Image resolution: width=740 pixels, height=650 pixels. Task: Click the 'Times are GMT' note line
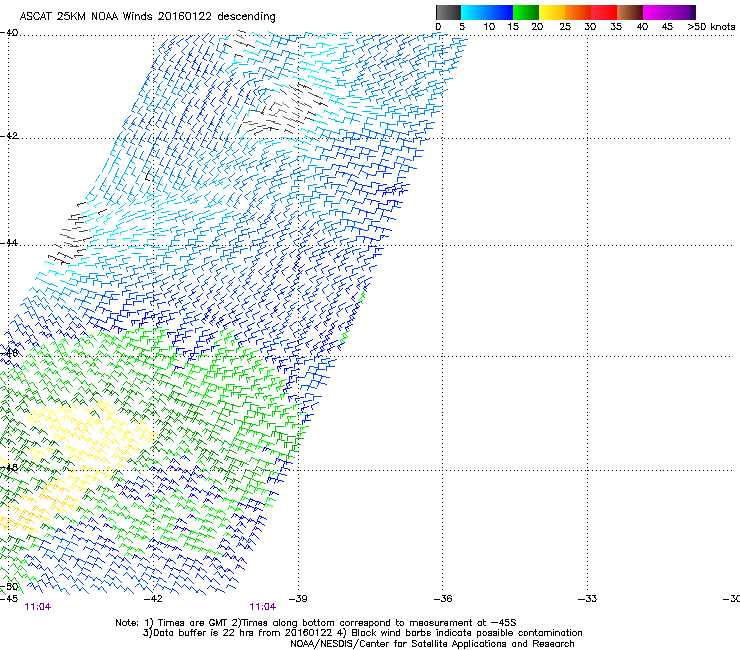316,623
